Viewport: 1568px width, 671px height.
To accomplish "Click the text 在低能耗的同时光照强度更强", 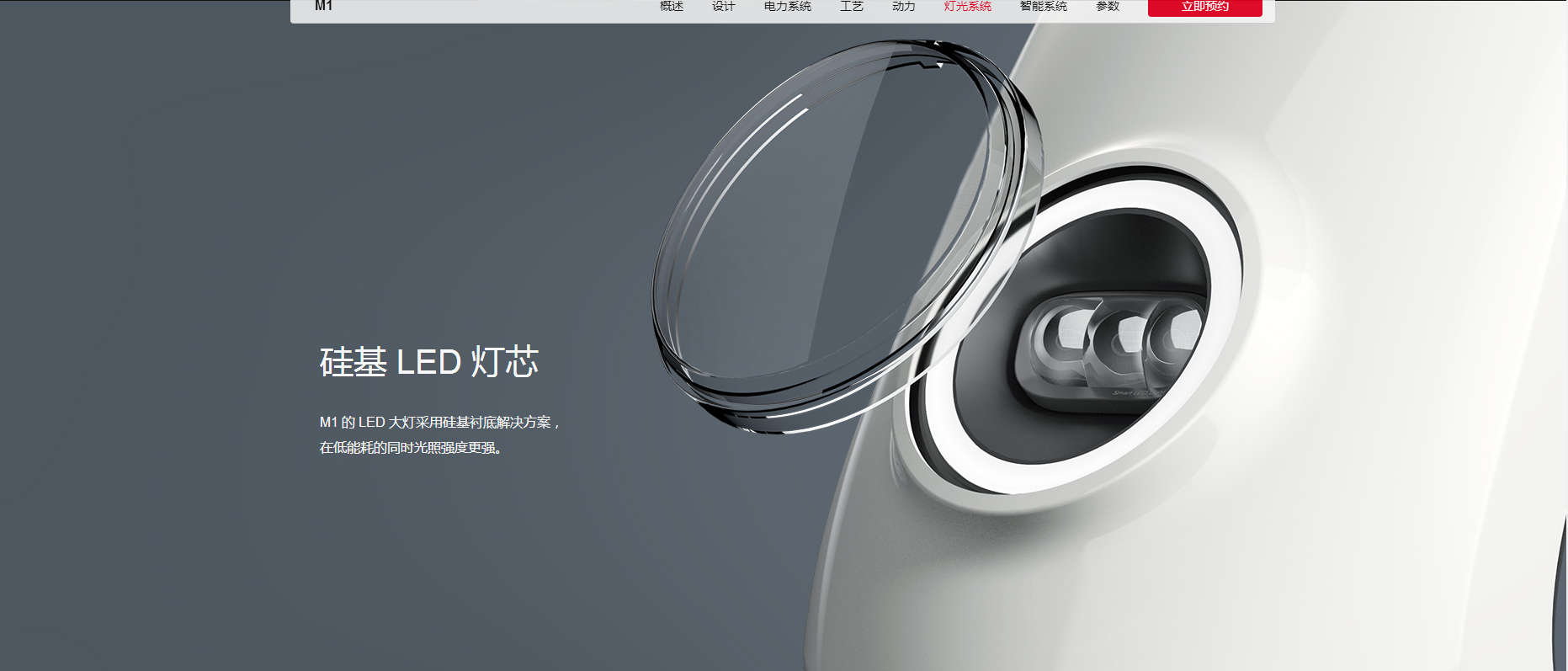I will pos(411,448).
